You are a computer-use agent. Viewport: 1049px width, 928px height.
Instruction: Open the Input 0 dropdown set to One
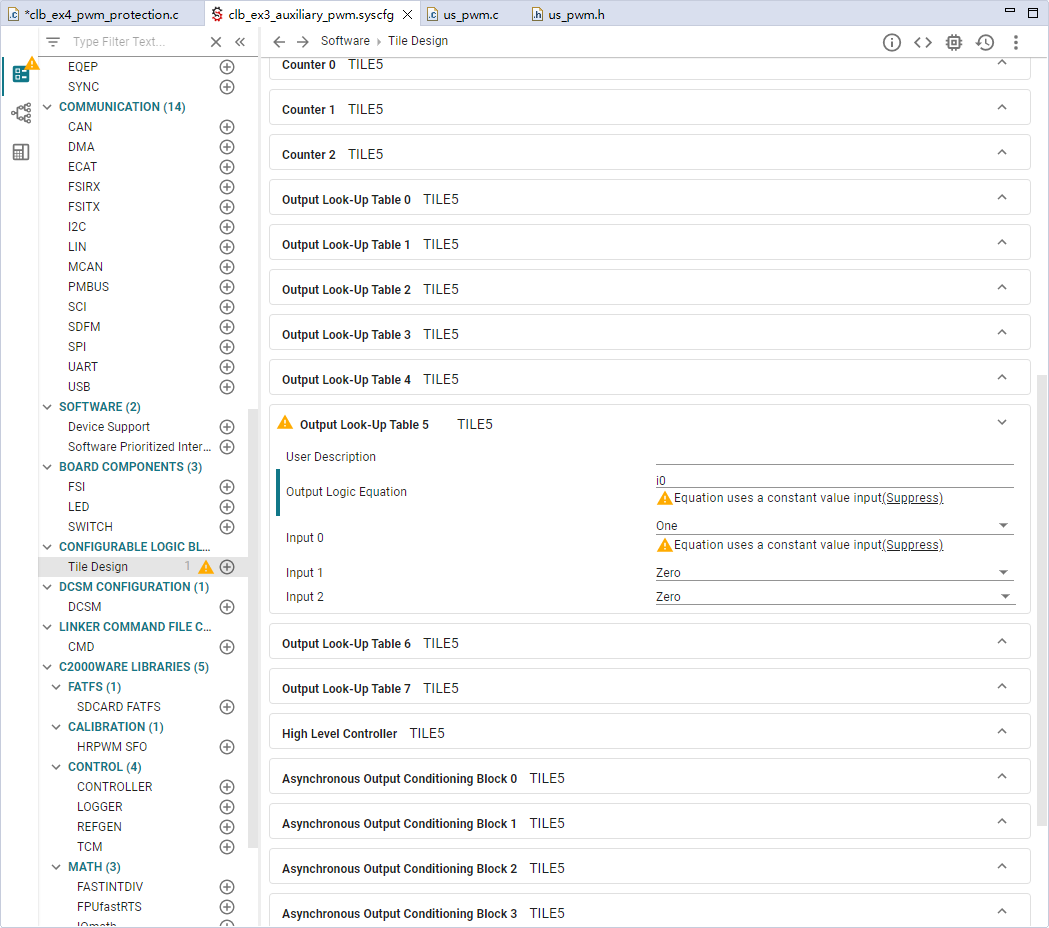[834, 526]
